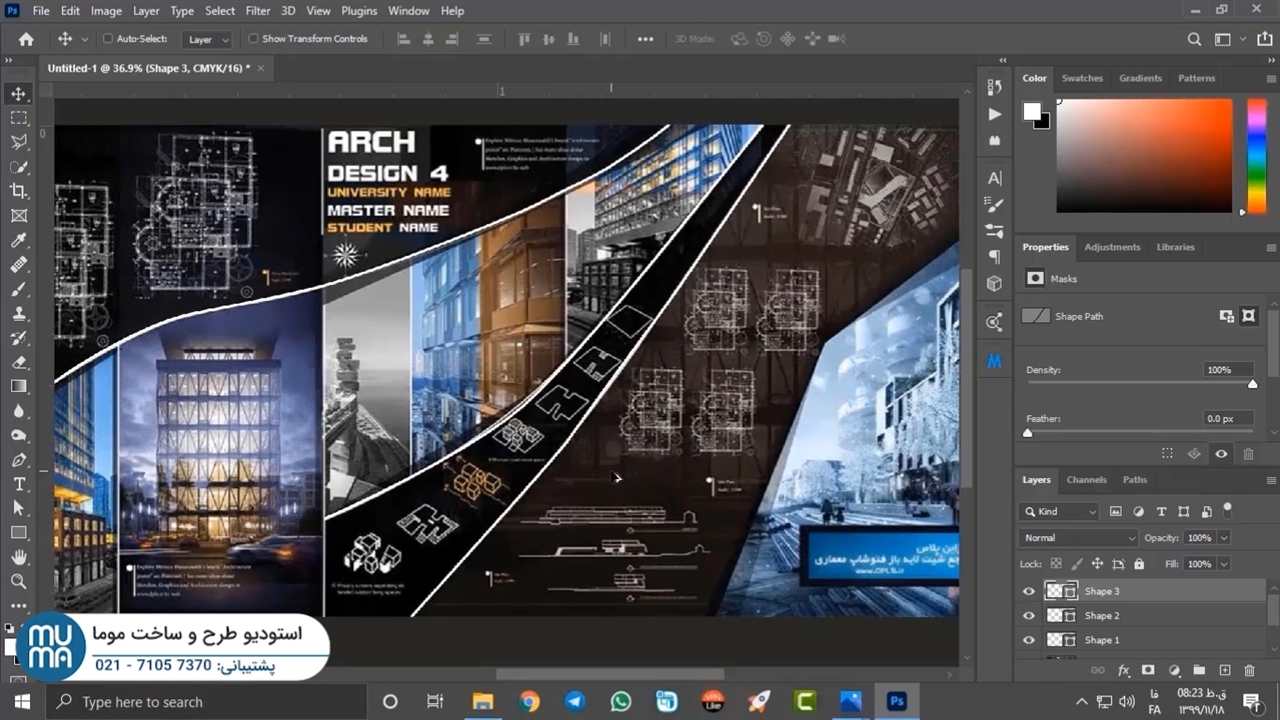Select the Shape 1 layer
The width and height of the screenshot is (1280, 720).
click(1101, 640)
